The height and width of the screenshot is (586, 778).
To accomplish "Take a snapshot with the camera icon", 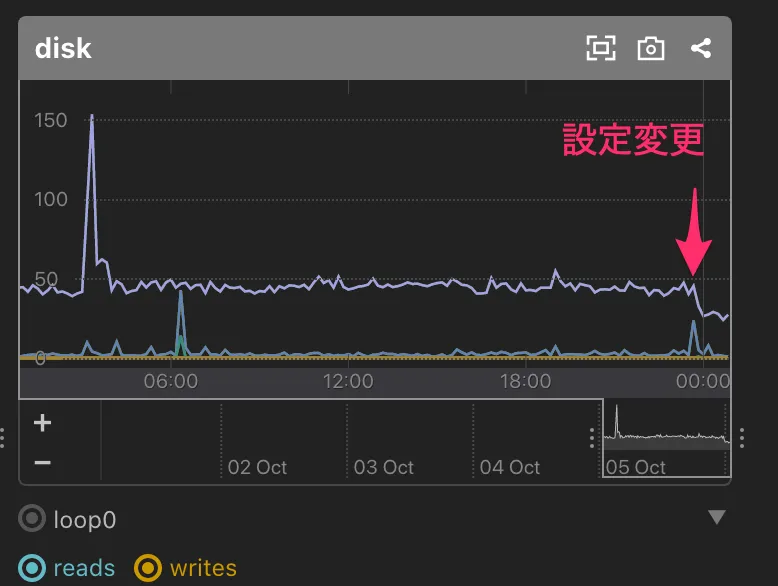I will pos(651,48).
